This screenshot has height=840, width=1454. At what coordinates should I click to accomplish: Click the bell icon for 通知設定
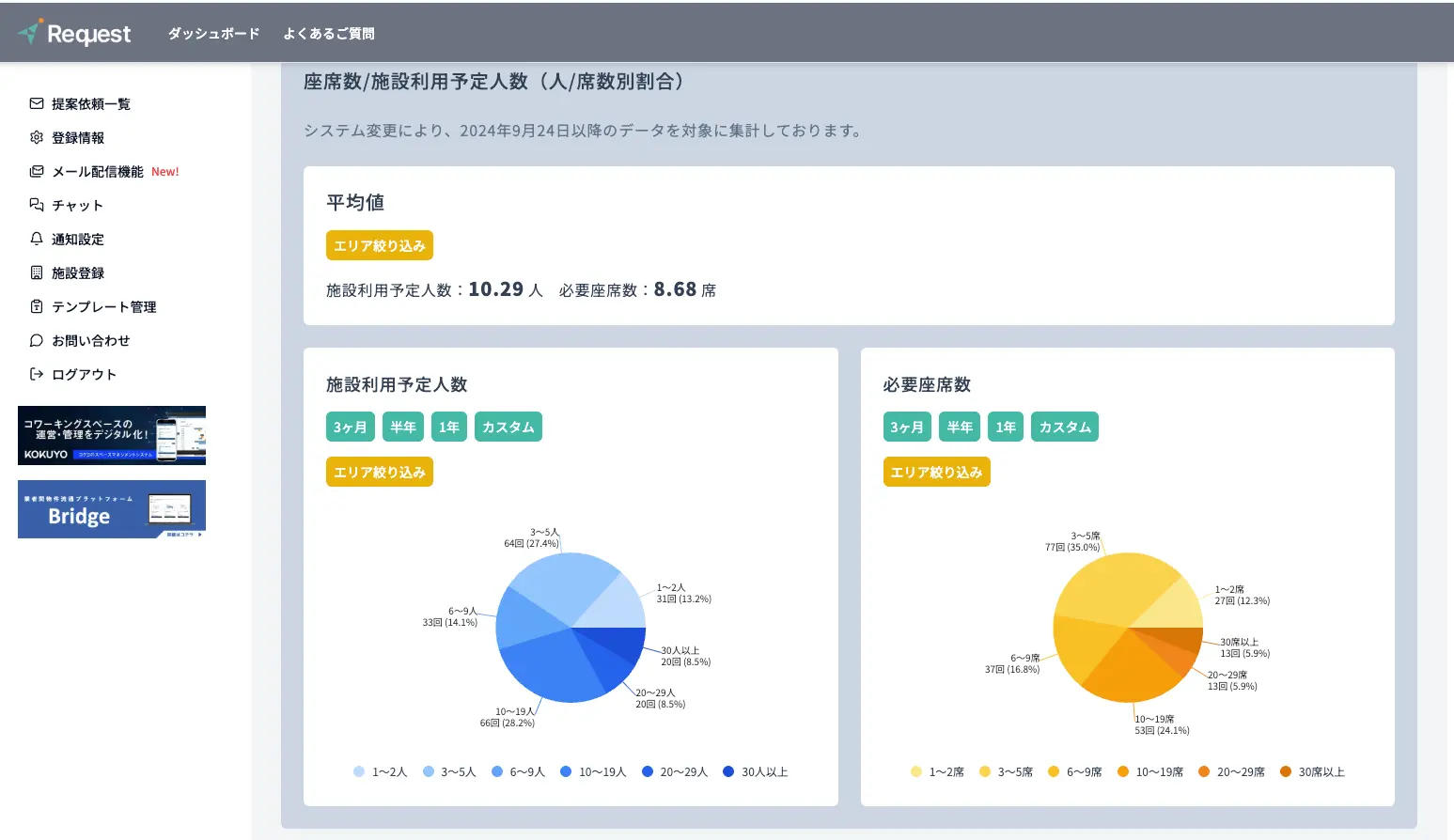point(37,239)
